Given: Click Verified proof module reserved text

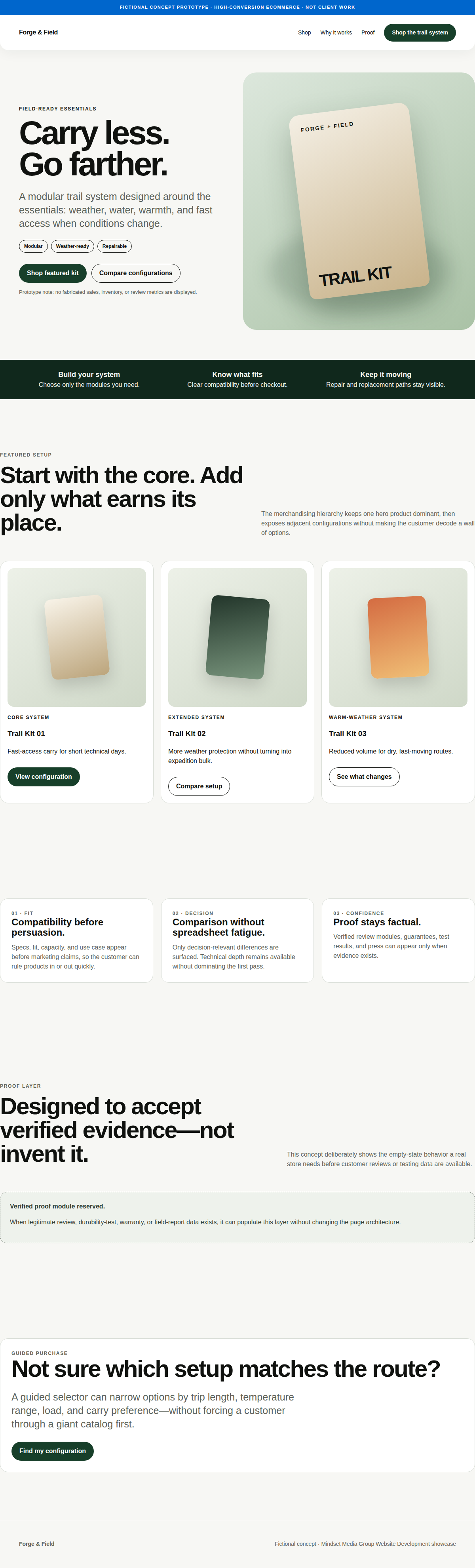Looking at the screenshot, I should click(57, 1206).
